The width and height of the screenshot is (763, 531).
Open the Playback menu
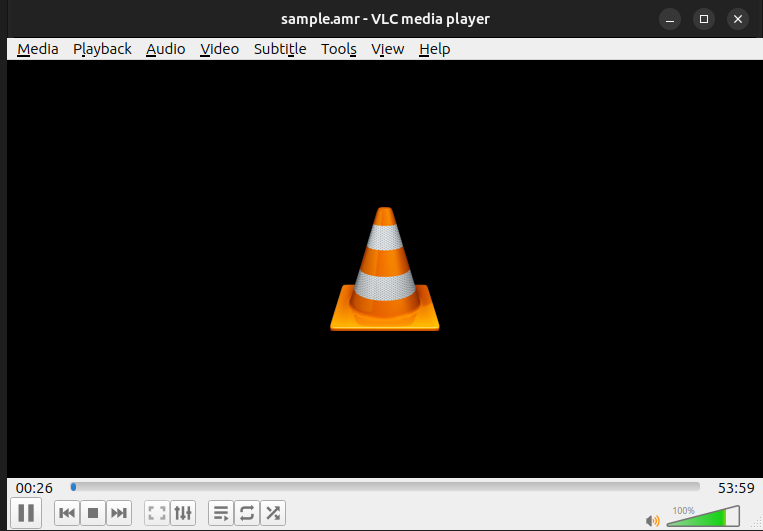pos(102,49)
